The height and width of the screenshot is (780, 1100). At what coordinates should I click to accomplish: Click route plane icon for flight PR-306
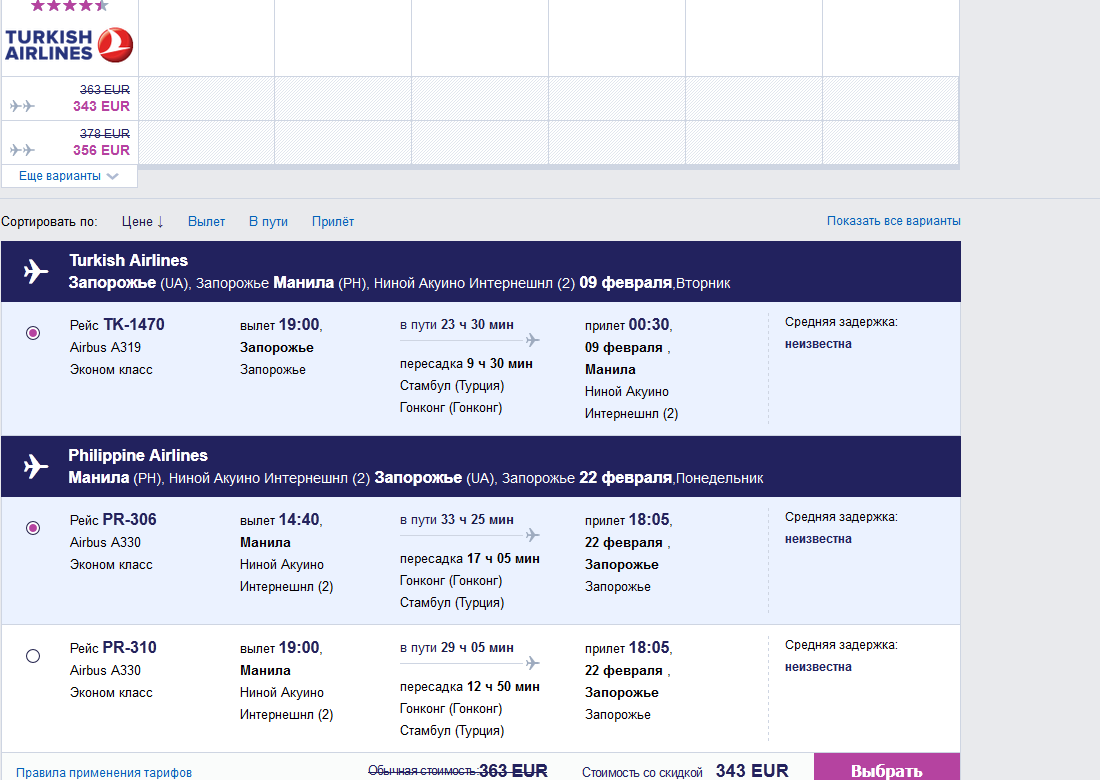(531, 535)
